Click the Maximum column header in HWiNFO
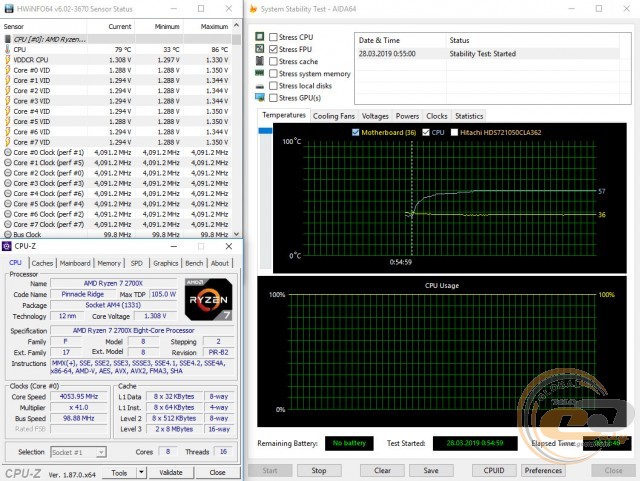Screen dimensions: 640x481 coord(207,27)
